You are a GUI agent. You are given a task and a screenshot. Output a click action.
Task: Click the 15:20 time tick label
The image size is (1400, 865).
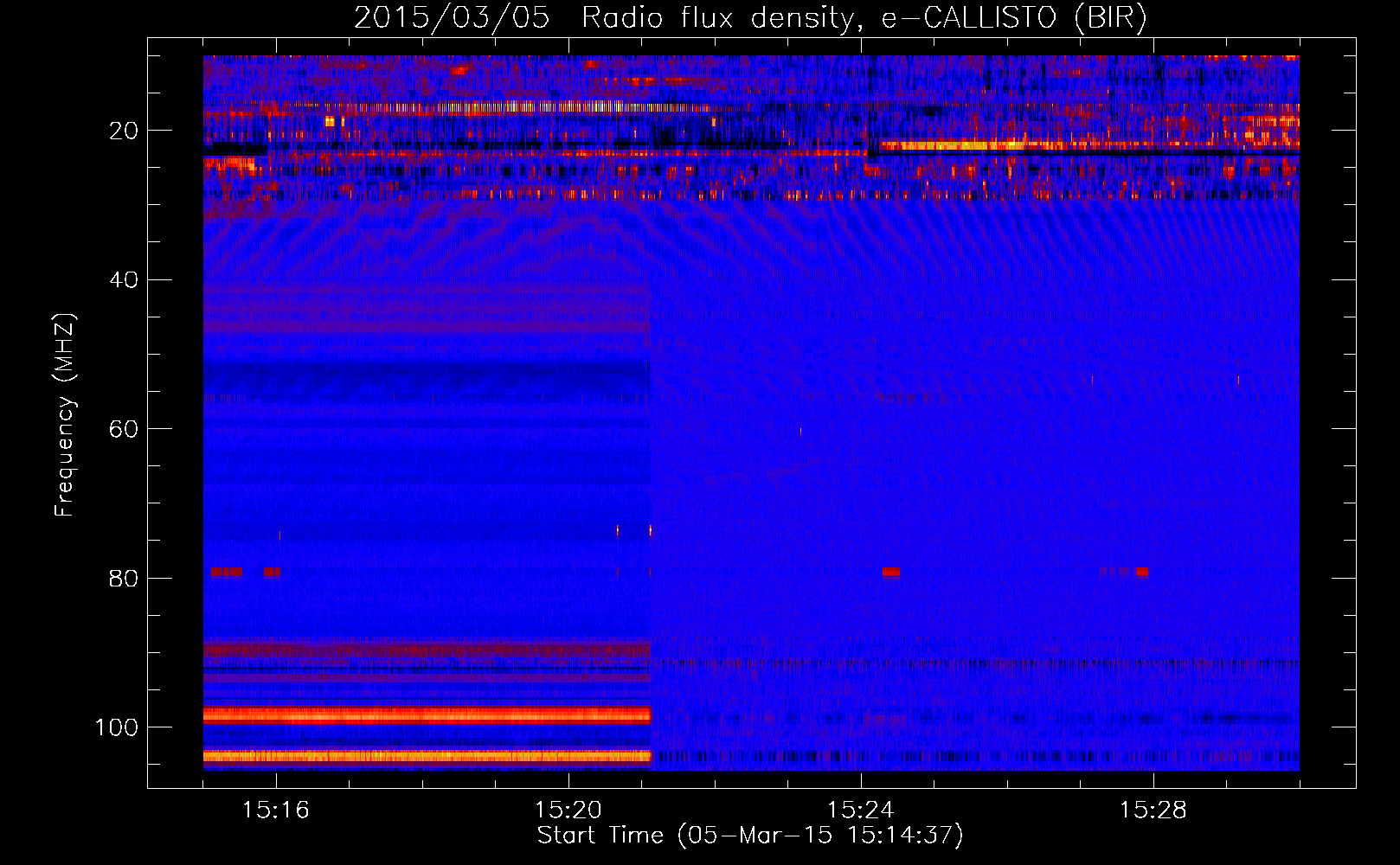[x=568, y=811]
